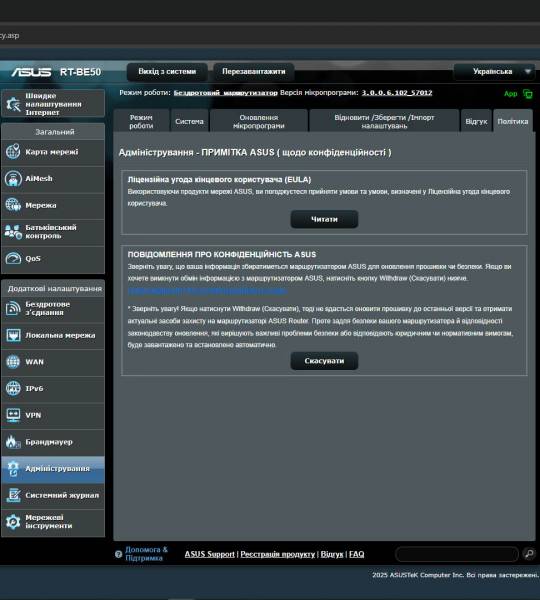Image resolution: width=540 pixels, height=600 pixels.
Task: Click the Мережеві інструменти gear icon
Action: tap(13, 522)
